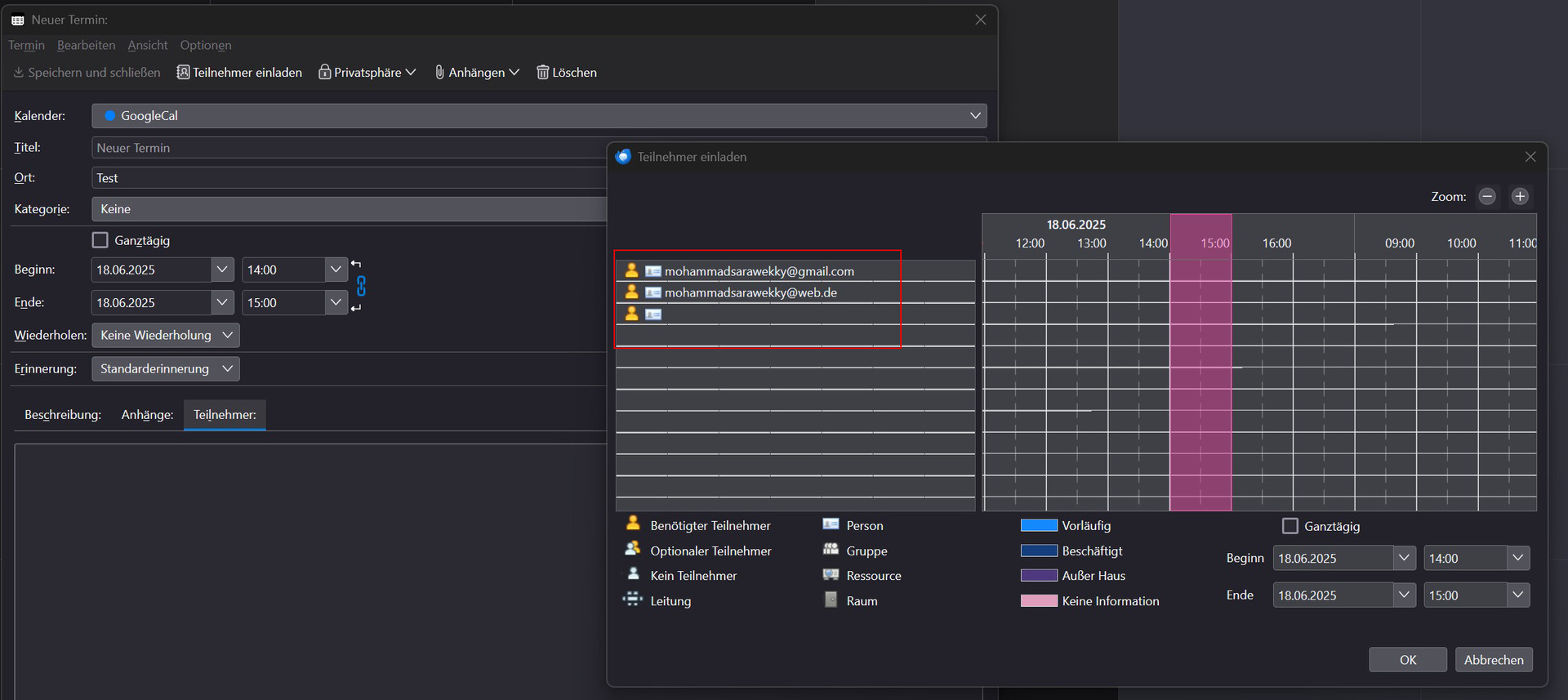Click role icon in empty attendee row

[x=631, y=314]
